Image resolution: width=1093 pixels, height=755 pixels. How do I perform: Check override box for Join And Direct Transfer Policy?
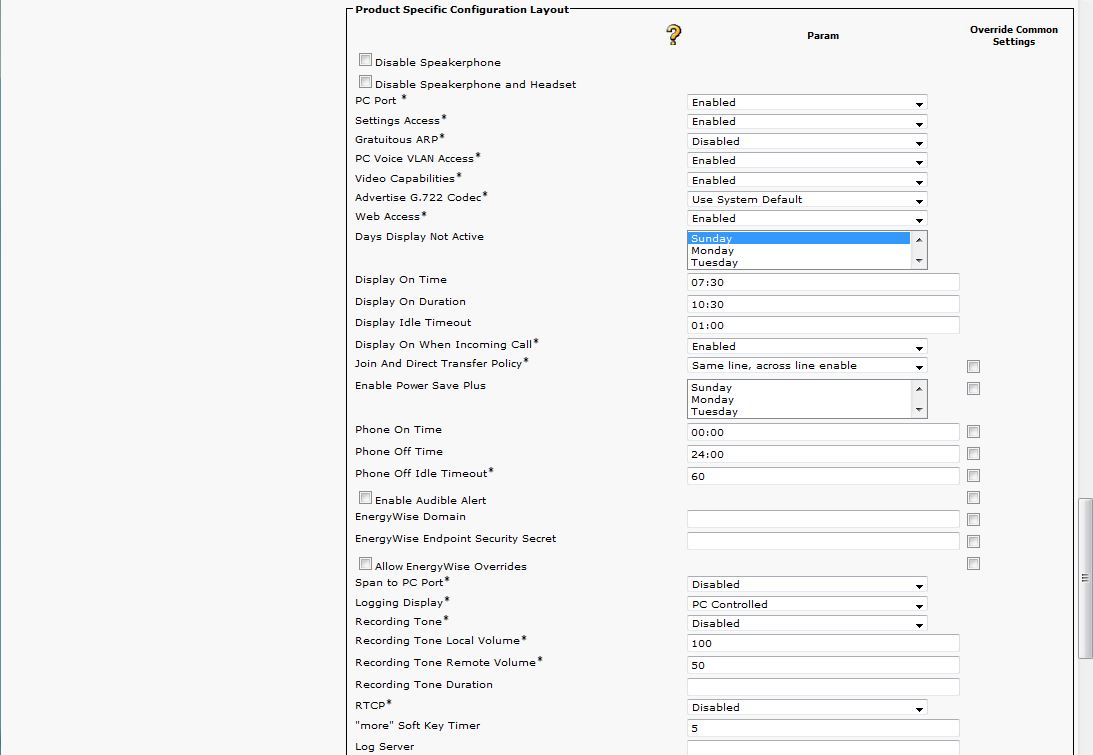pyautogui.click(x=973, y=367)
